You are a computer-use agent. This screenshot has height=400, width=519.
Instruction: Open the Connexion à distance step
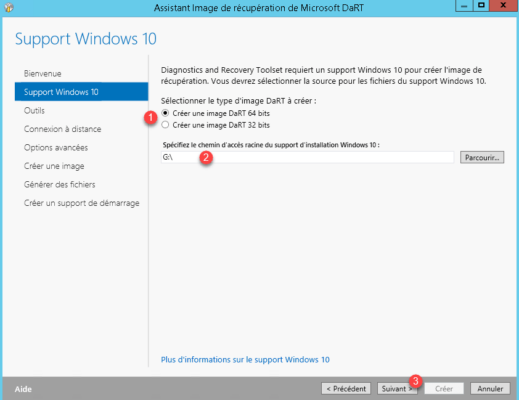tap(62, 129)
